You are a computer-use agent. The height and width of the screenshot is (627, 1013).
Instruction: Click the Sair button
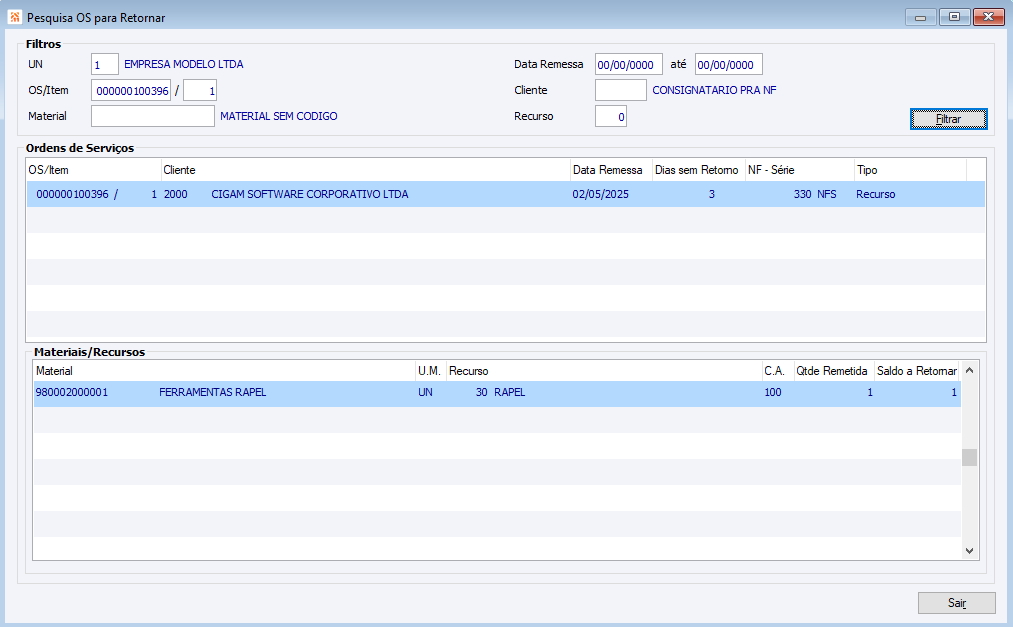coord(956,602)
